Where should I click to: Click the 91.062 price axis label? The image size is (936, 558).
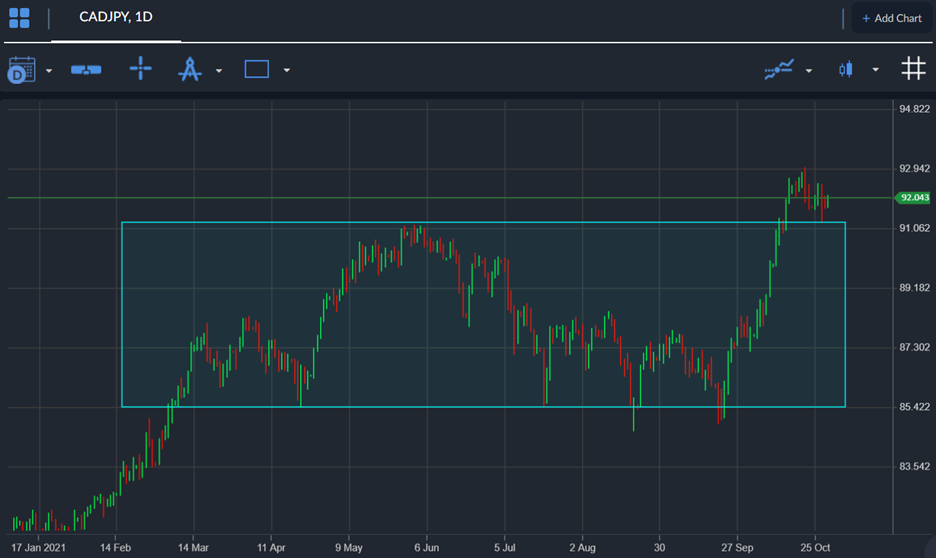point(914,228)
